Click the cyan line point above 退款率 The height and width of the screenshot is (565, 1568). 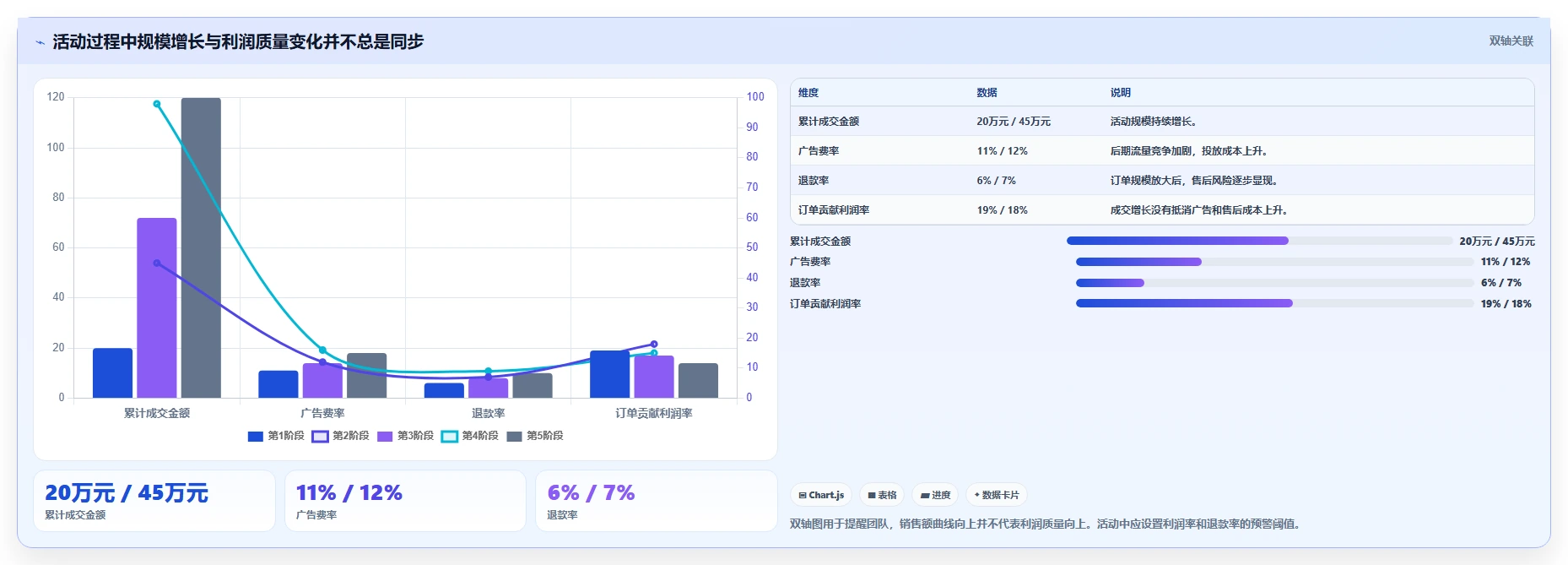point(488,371)
